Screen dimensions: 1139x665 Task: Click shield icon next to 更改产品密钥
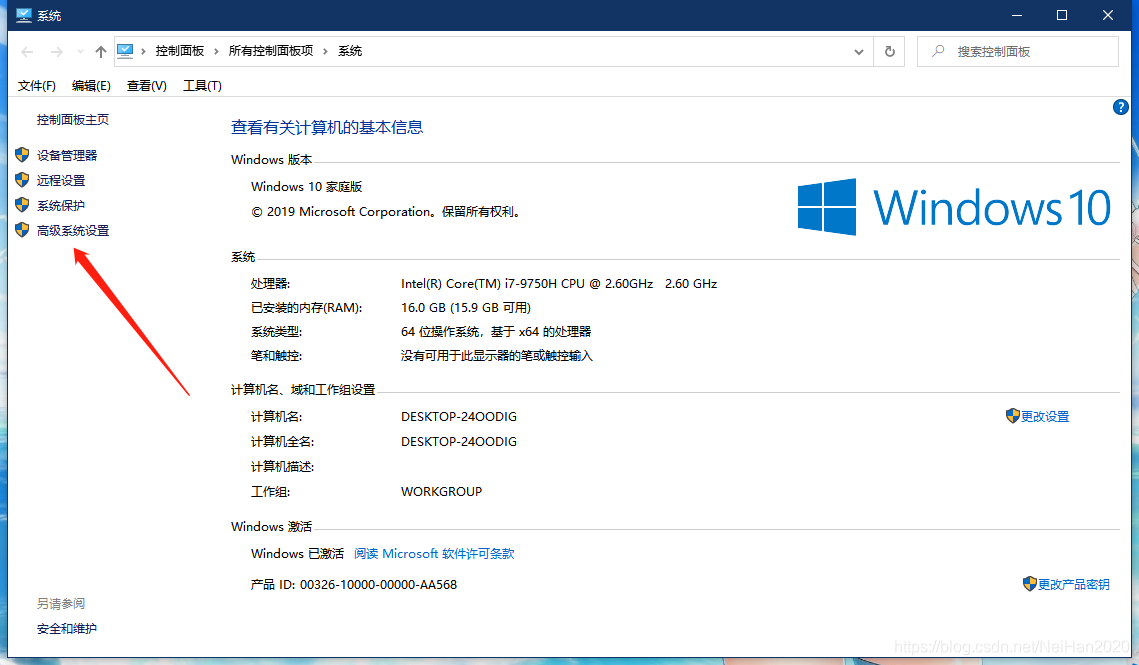(1029, 584)
